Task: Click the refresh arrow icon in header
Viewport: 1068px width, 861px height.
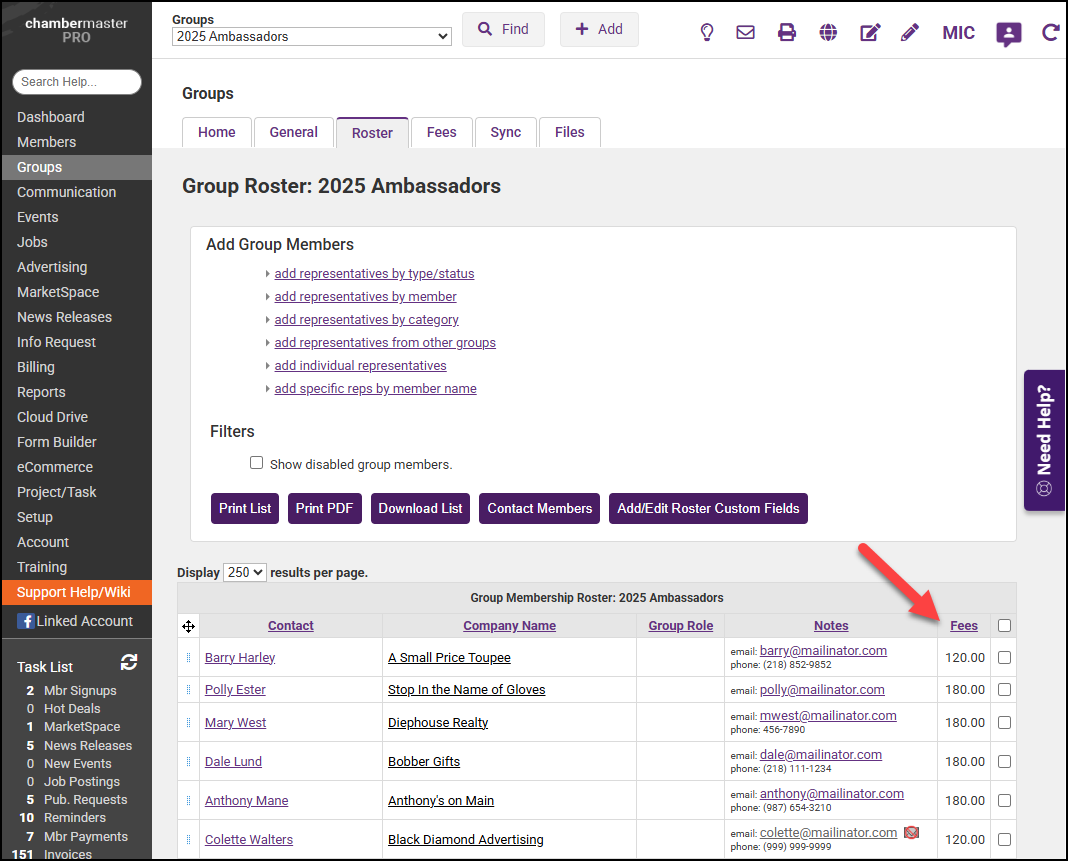Action: (1050, 32)
